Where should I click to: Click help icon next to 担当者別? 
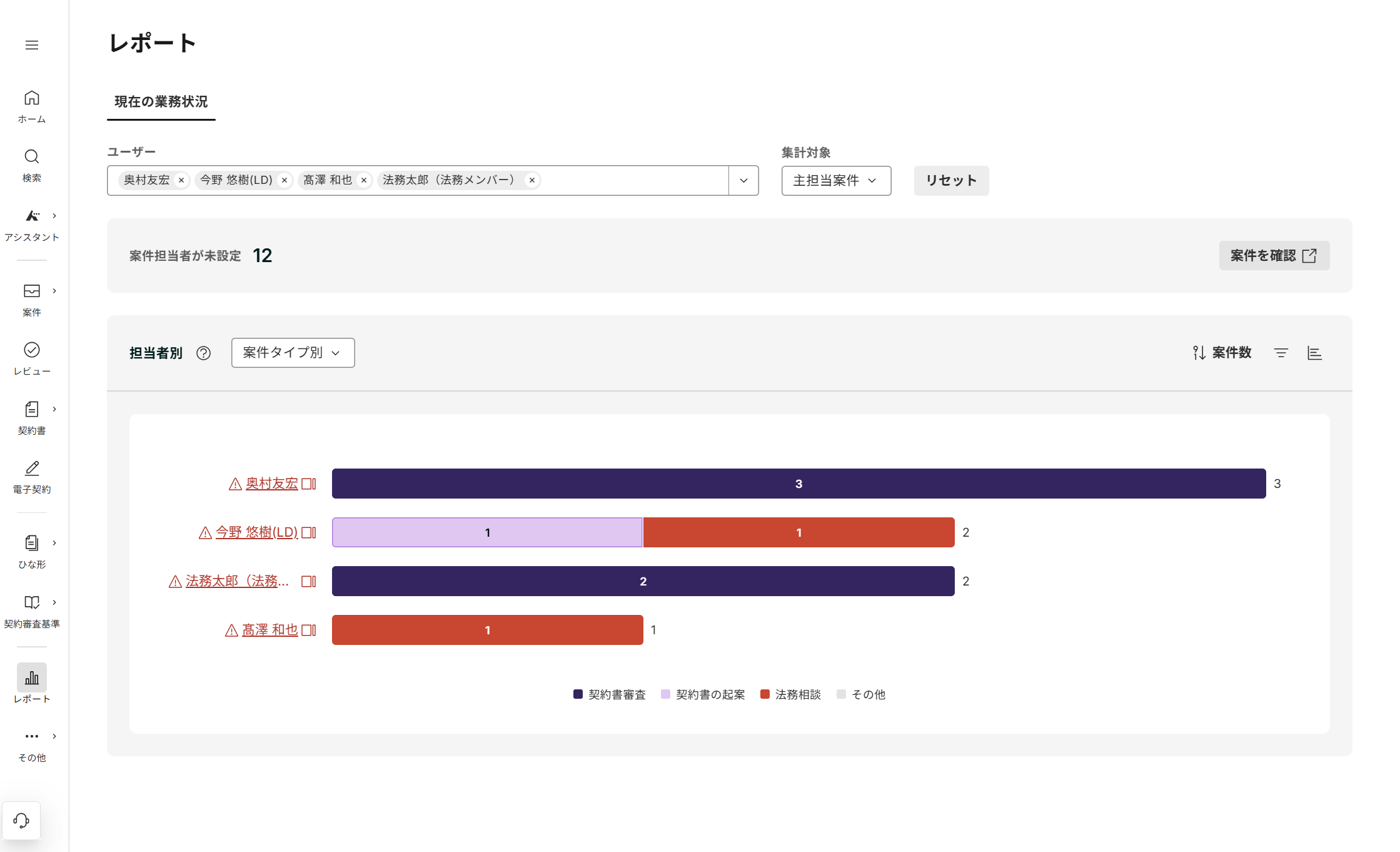(203, 353)
